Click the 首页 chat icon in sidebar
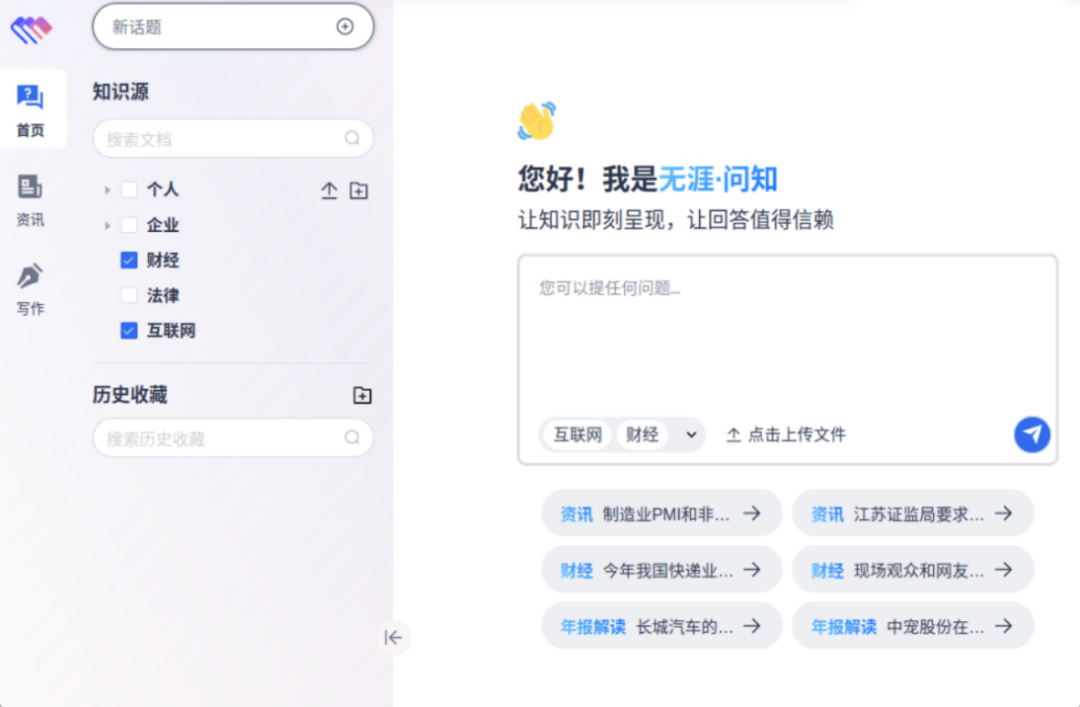 (30, 97)
